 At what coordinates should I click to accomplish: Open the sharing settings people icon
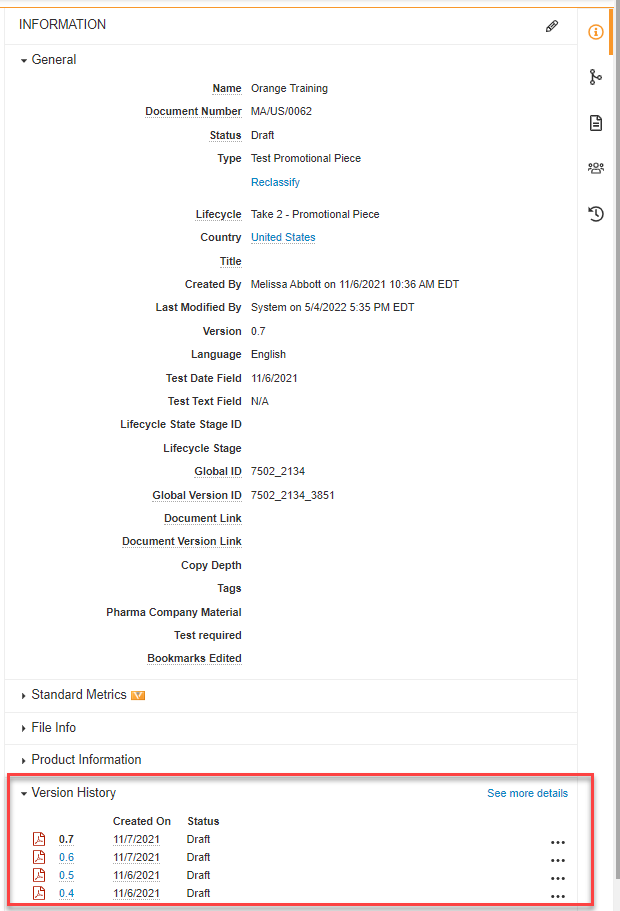point(596,168)
